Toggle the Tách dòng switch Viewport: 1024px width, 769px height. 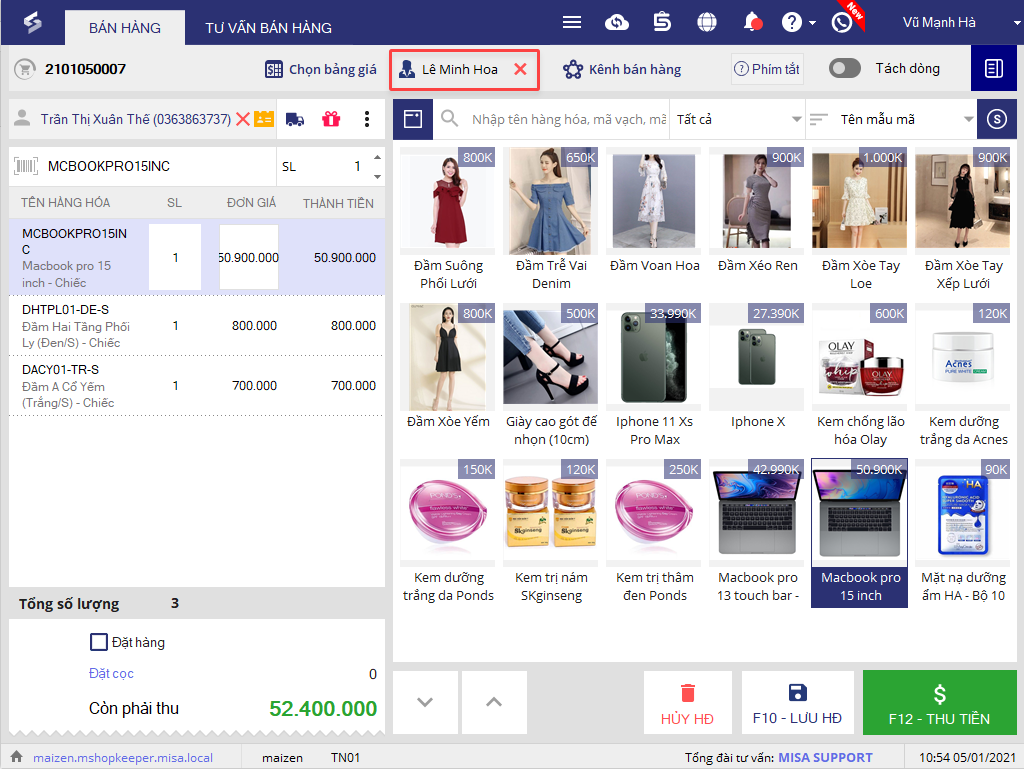844,69
